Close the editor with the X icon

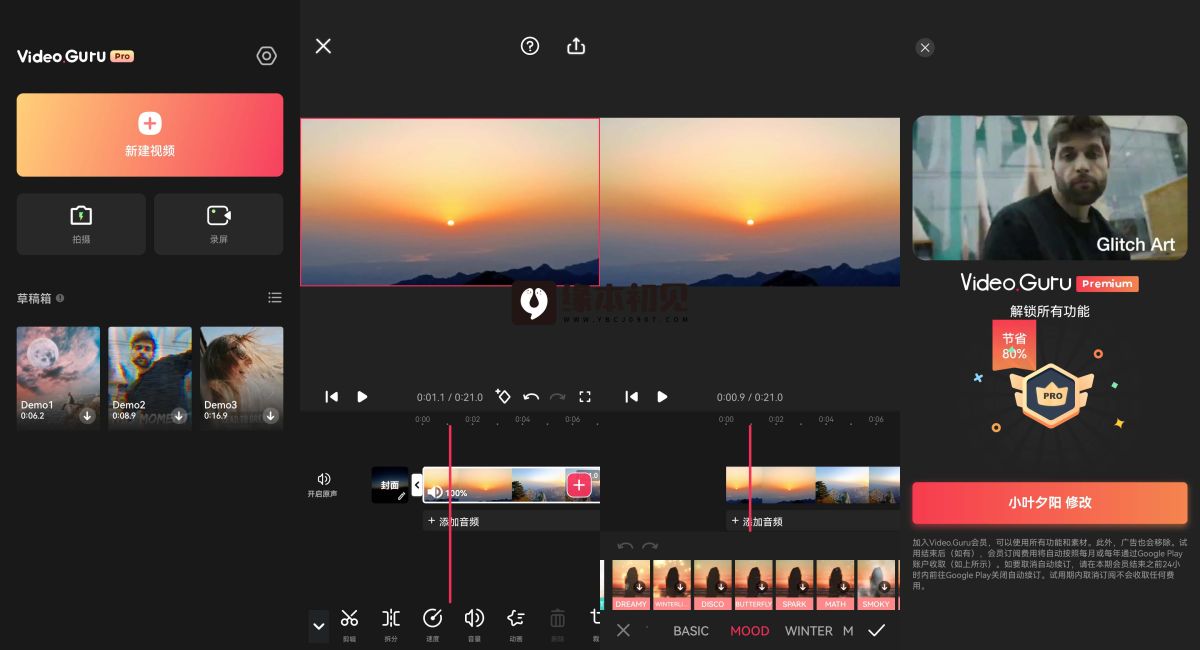point(323,46)
